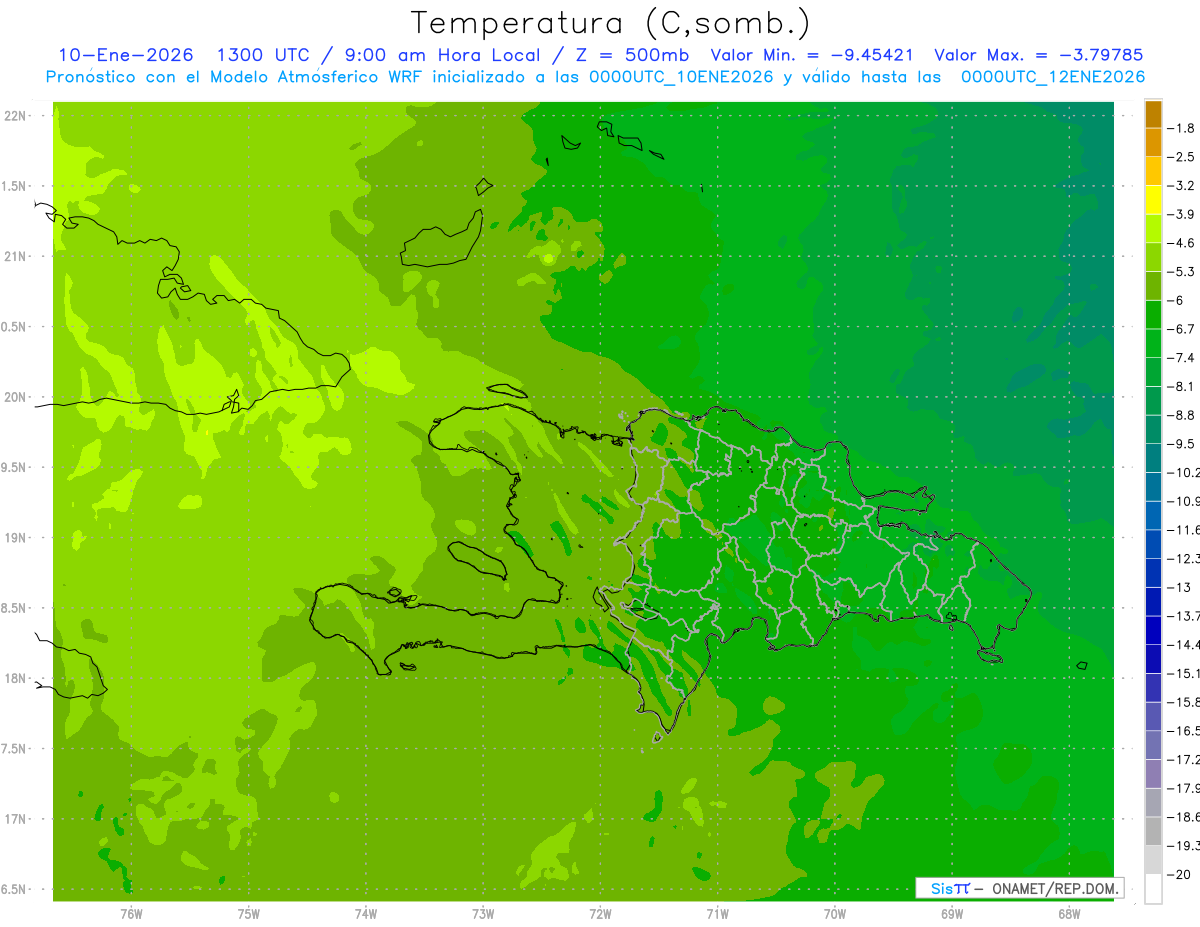Select the white swatch below -20
The height and width of the screenshot is (927, 1200).
click(1153, 889)
